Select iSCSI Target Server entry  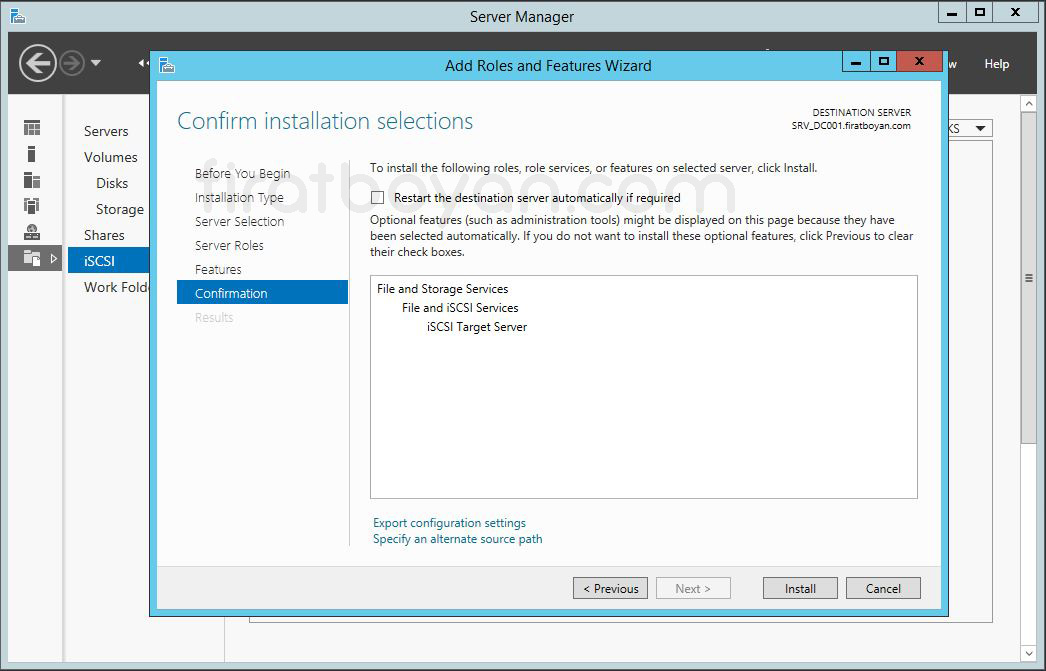[476, 327]
